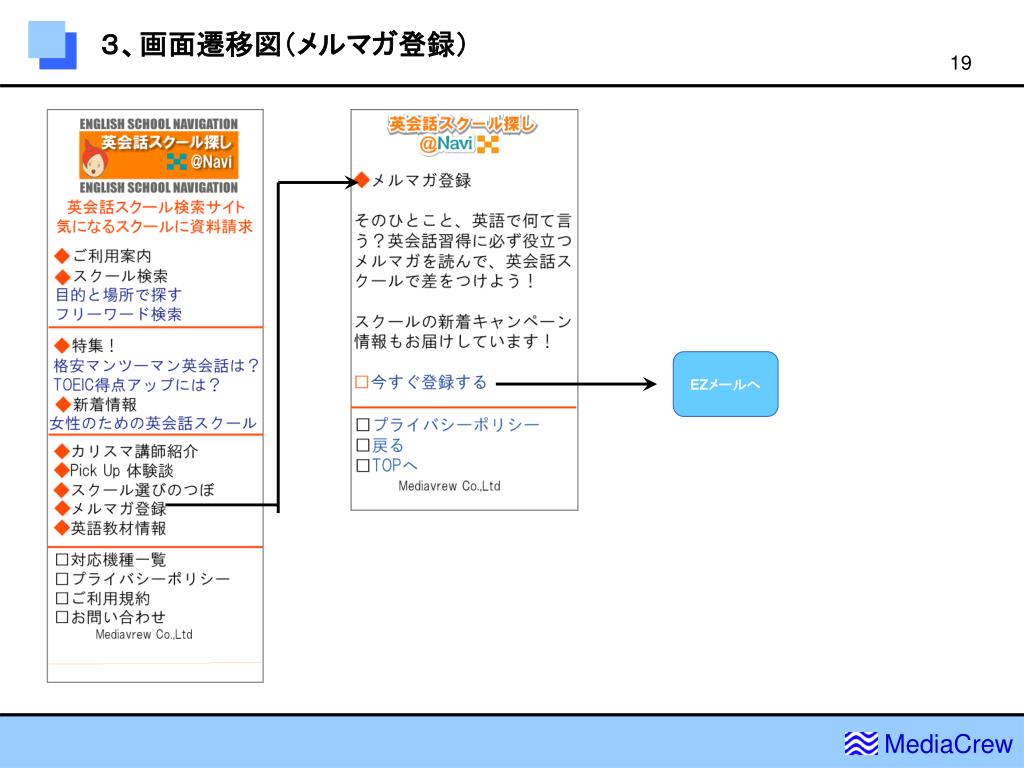Open 格安マンツーマン英会話は？ link
1024x768 pixels.
[156, 365]
